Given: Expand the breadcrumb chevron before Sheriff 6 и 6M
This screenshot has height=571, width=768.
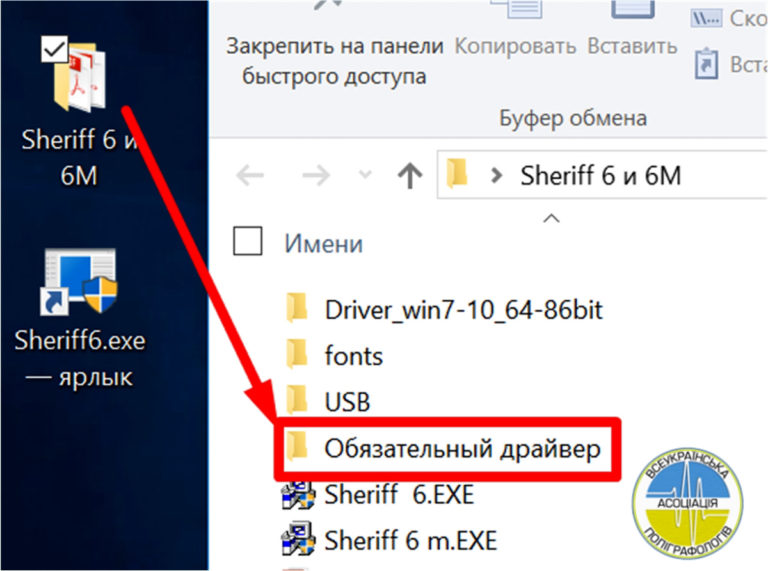Looking at the screenshot, I should (494, 177).
